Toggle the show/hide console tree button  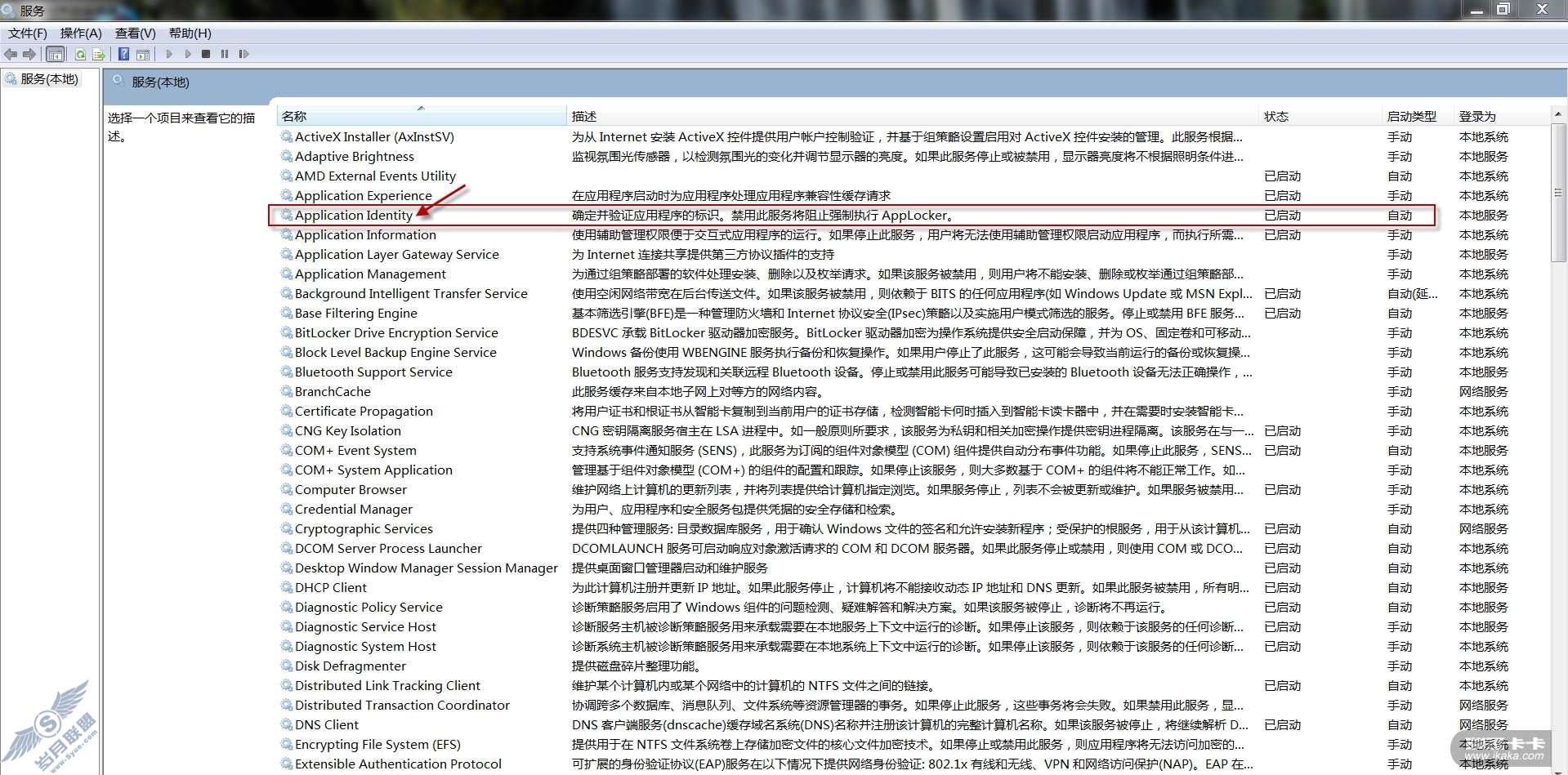pyautogui.click(x=56, y=55)
